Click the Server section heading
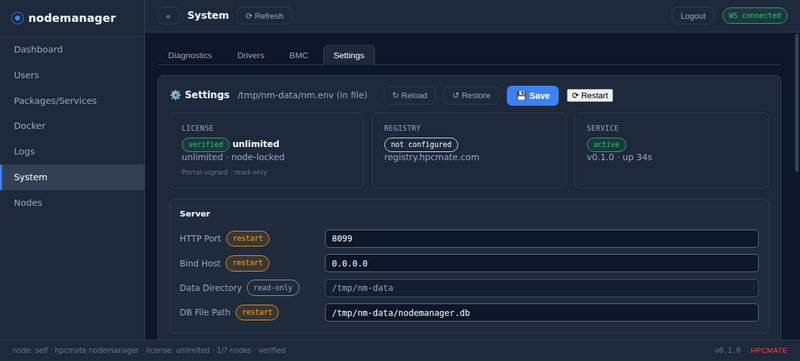The height and width of the screenshot is (361, 800). pyautogui.click(x=195, y=214)
